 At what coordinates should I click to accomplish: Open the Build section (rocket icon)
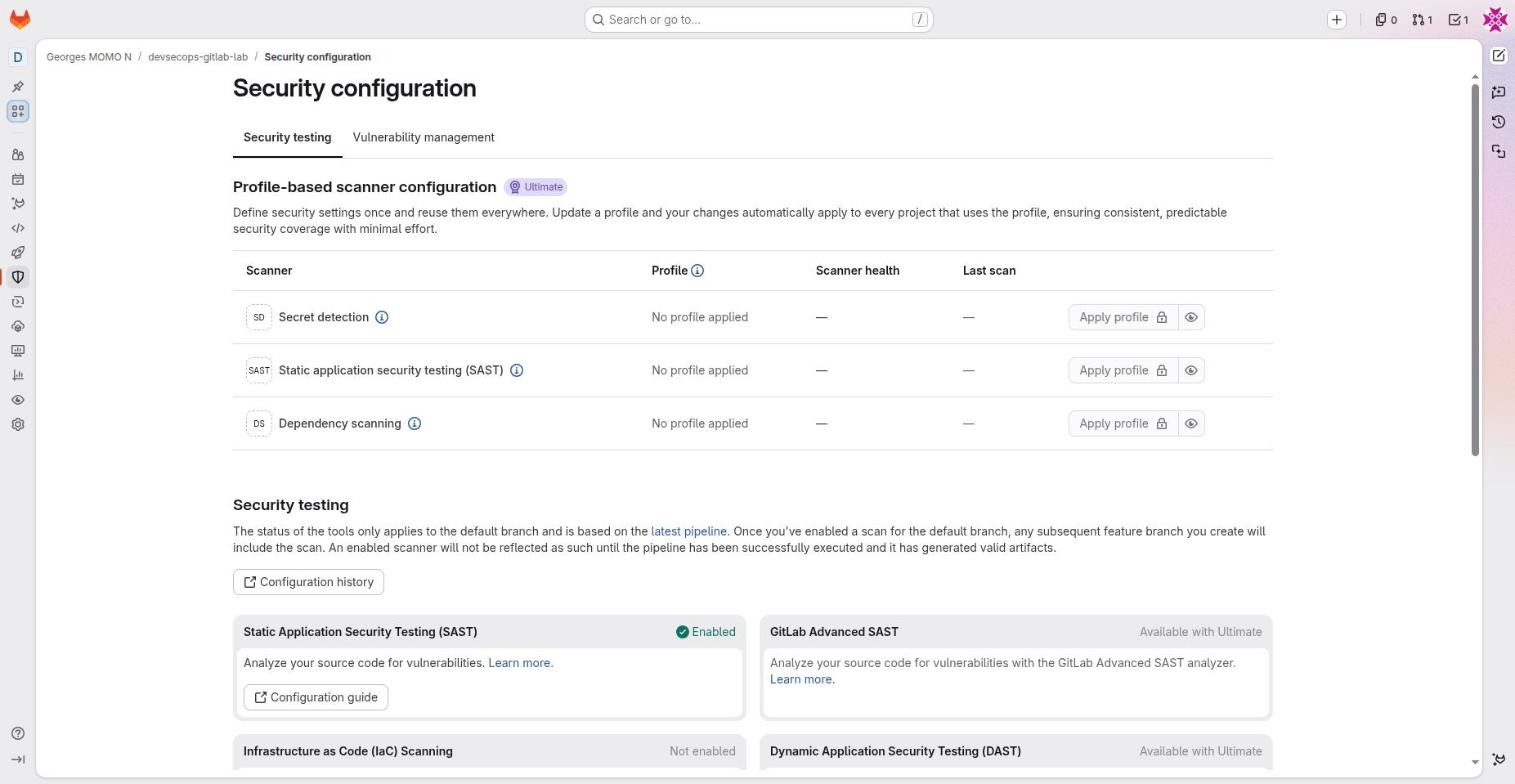click(18, 253)
